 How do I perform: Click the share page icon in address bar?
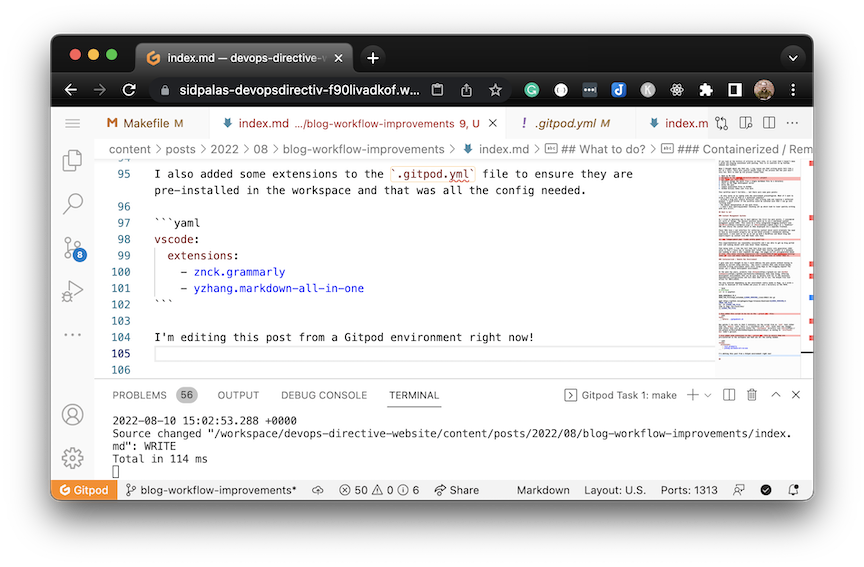point(466,90)
